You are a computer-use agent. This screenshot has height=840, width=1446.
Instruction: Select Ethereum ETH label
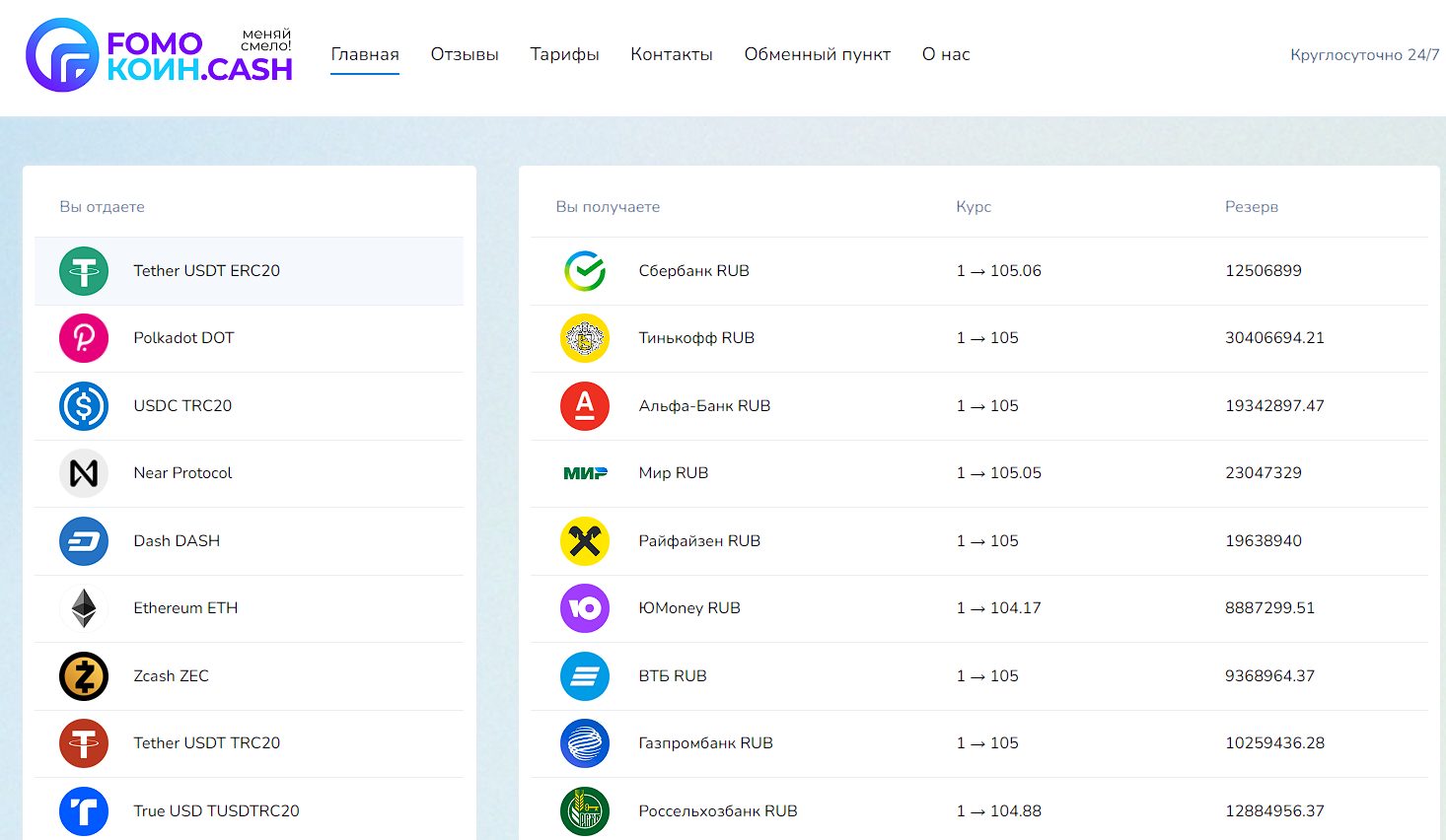click(x=185, y=608)
